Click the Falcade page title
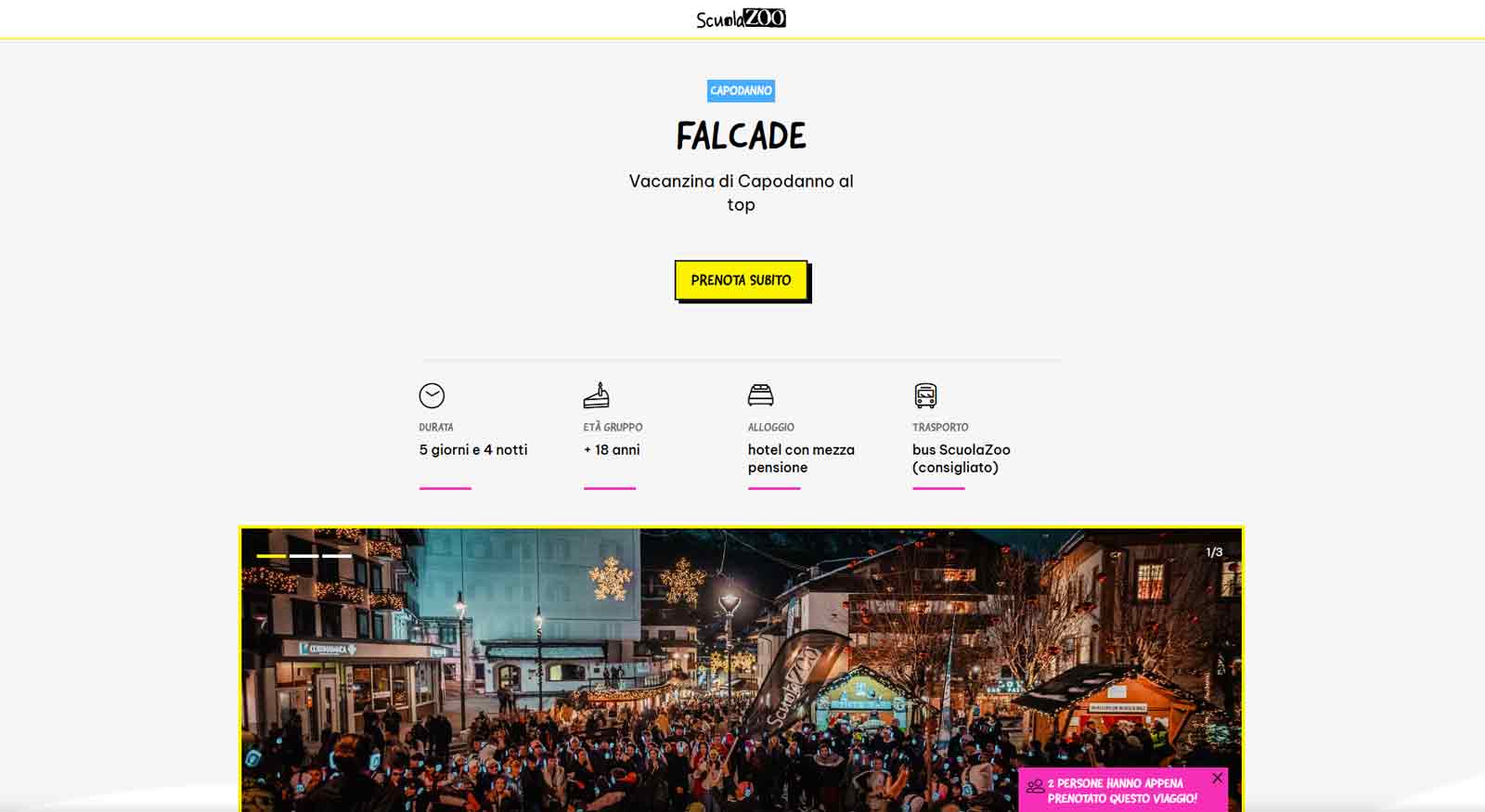1485x812 pixels. coord(741,136)
